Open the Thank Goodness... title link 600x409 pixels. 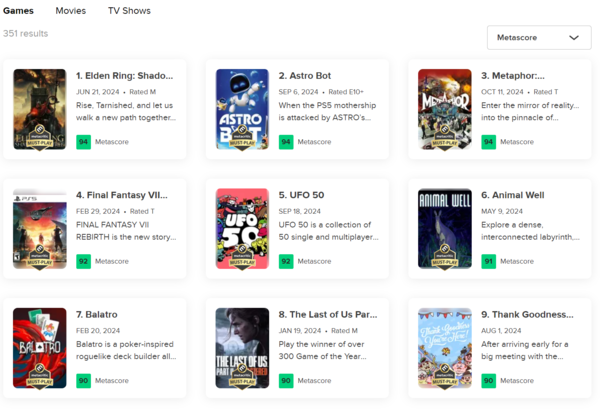pos(527,314)
